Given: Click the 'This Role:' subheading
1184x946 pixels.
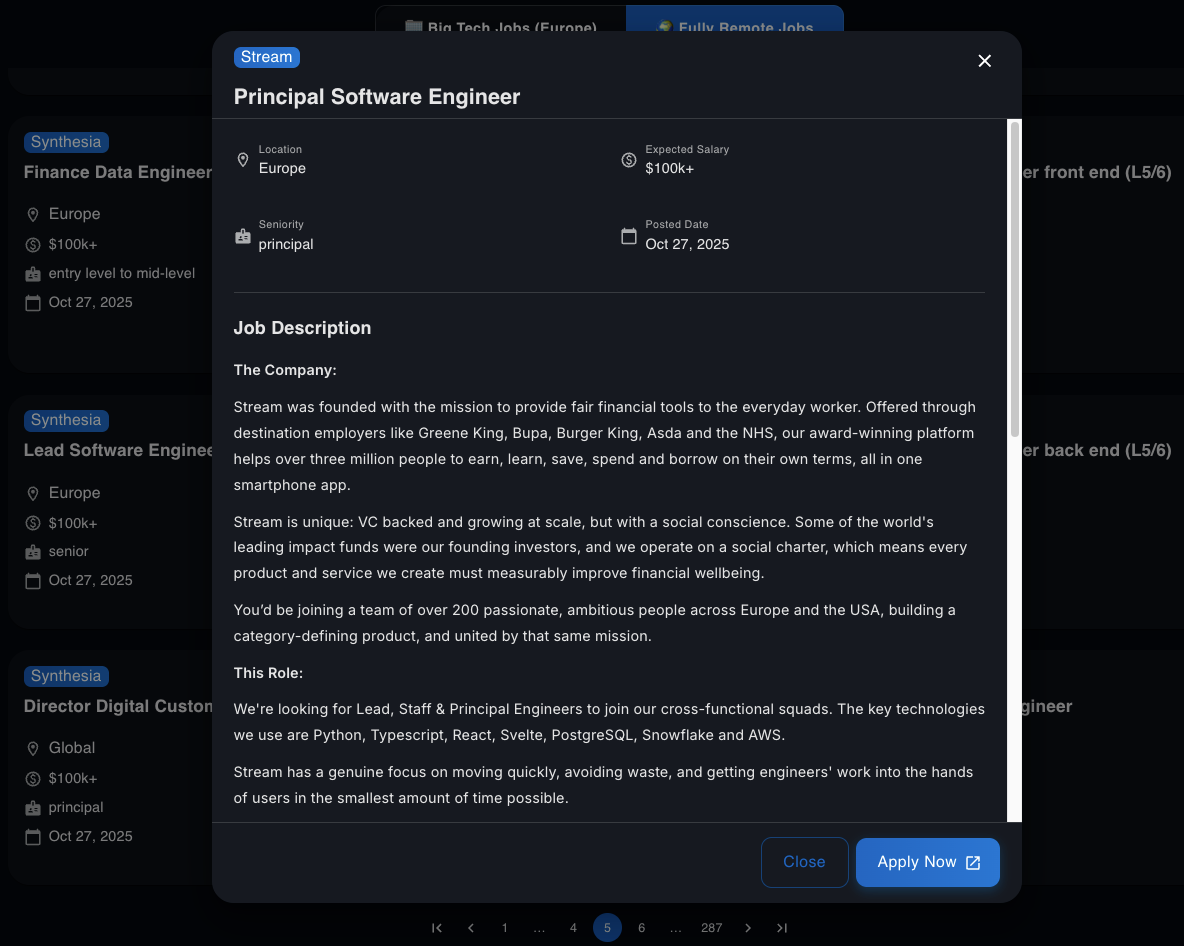Looking at the screenshot, I should (x=268, y=673).
